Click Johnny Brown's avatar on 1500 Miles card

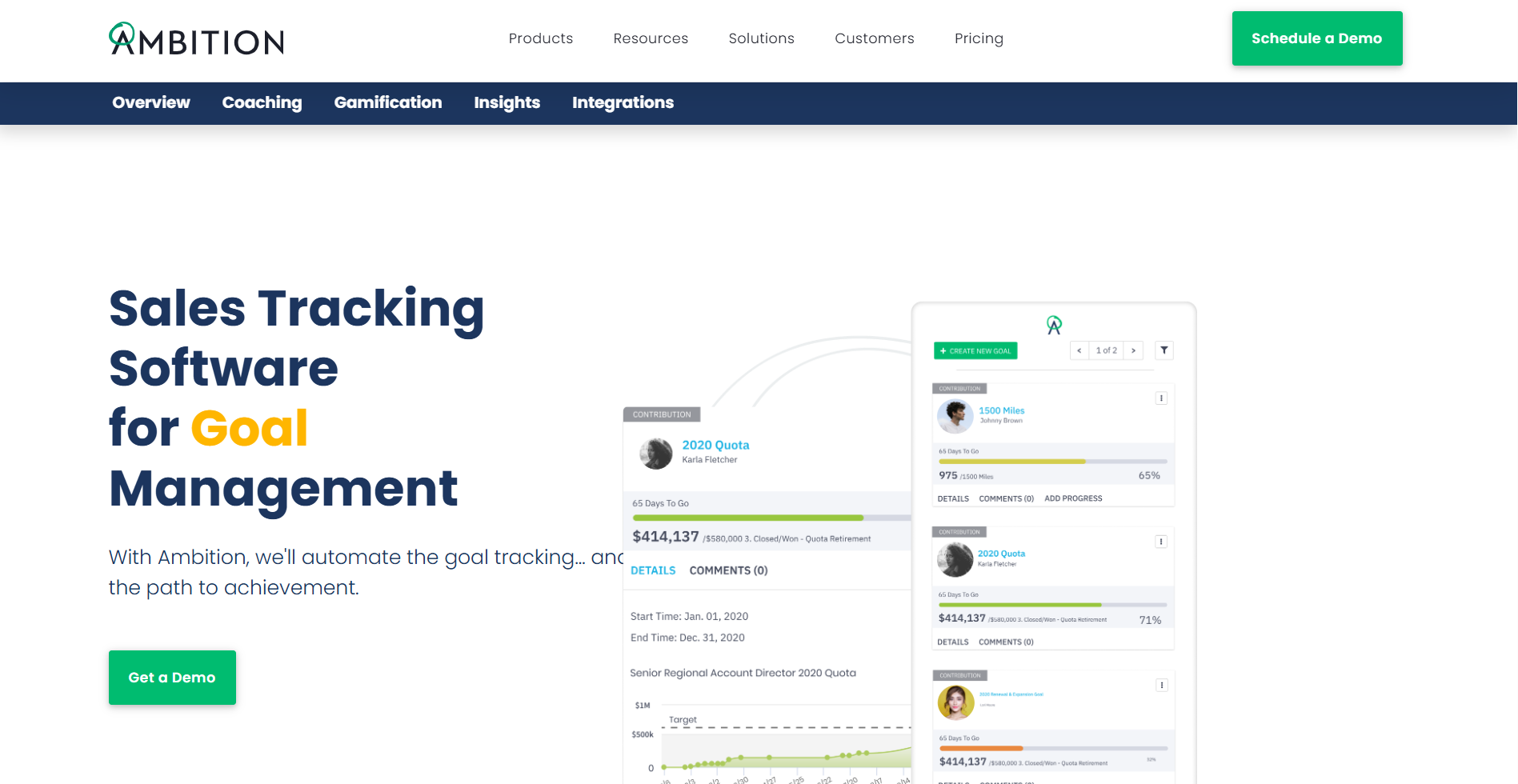[x=955, y=416]
